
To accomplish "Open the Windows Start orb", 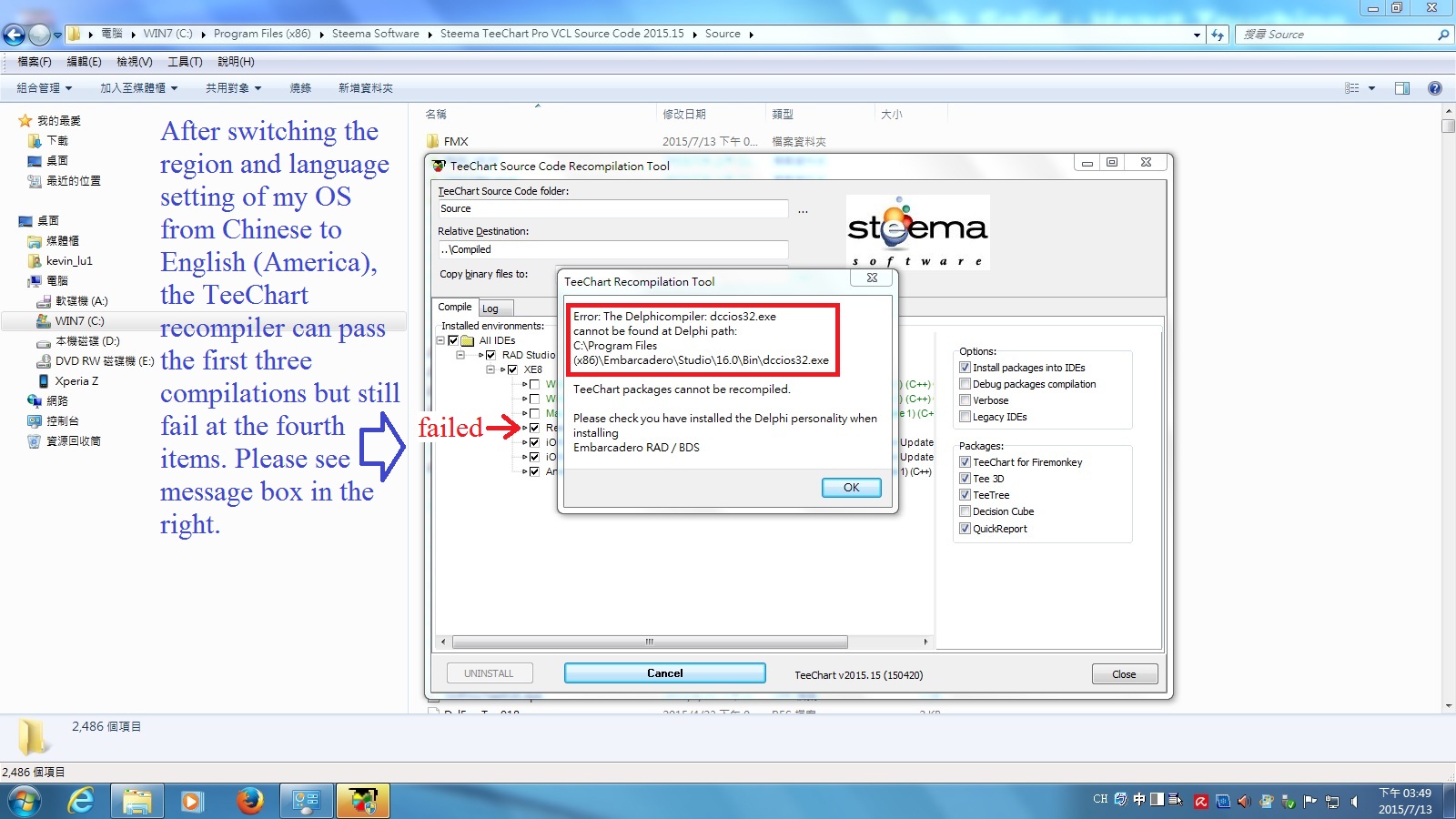I will pyautogui.click(x=25, y=801).
